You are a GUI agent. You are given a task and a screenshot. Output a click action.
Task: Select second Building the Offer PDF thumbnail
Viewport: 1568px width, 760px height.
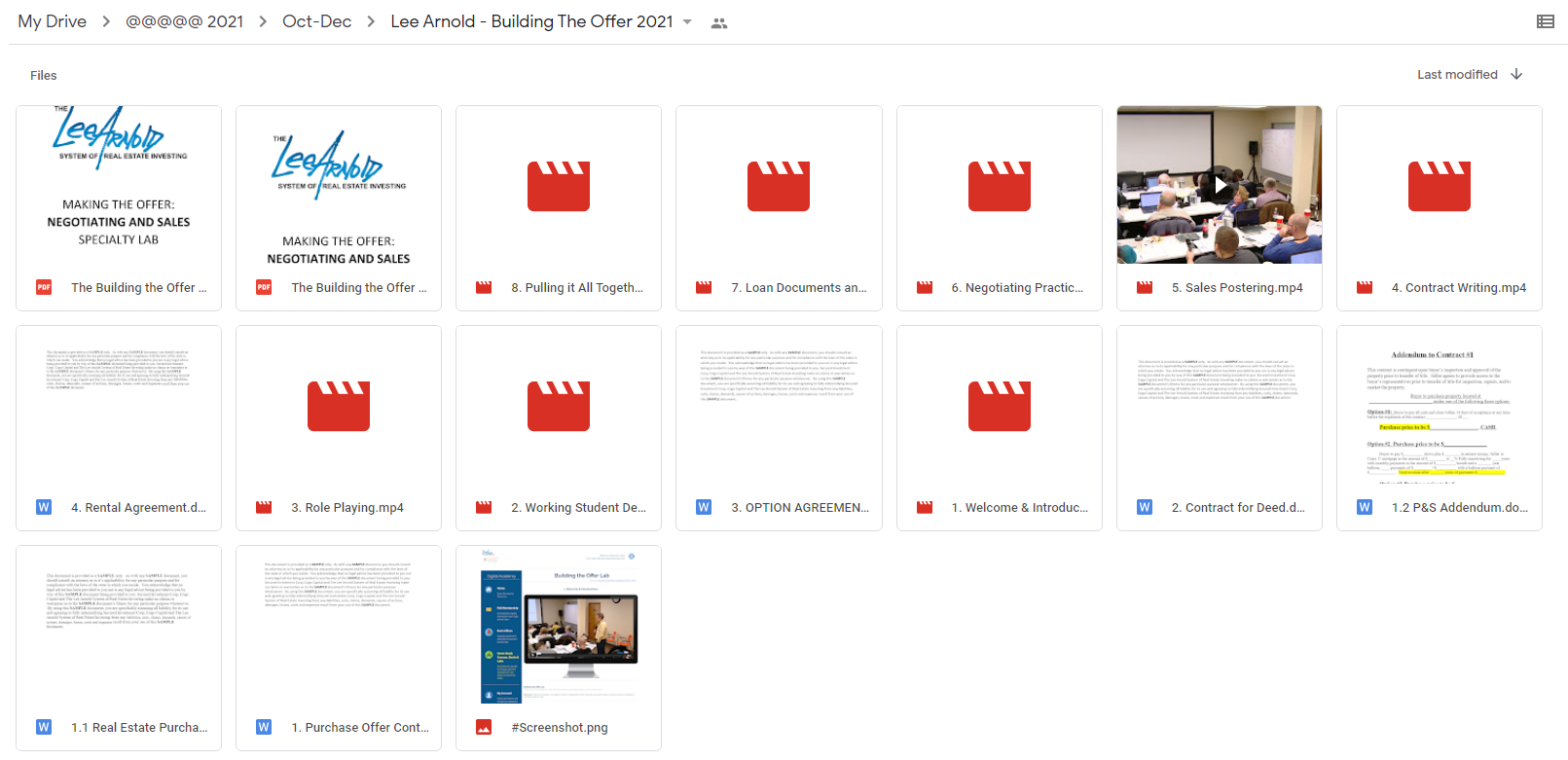339,185
